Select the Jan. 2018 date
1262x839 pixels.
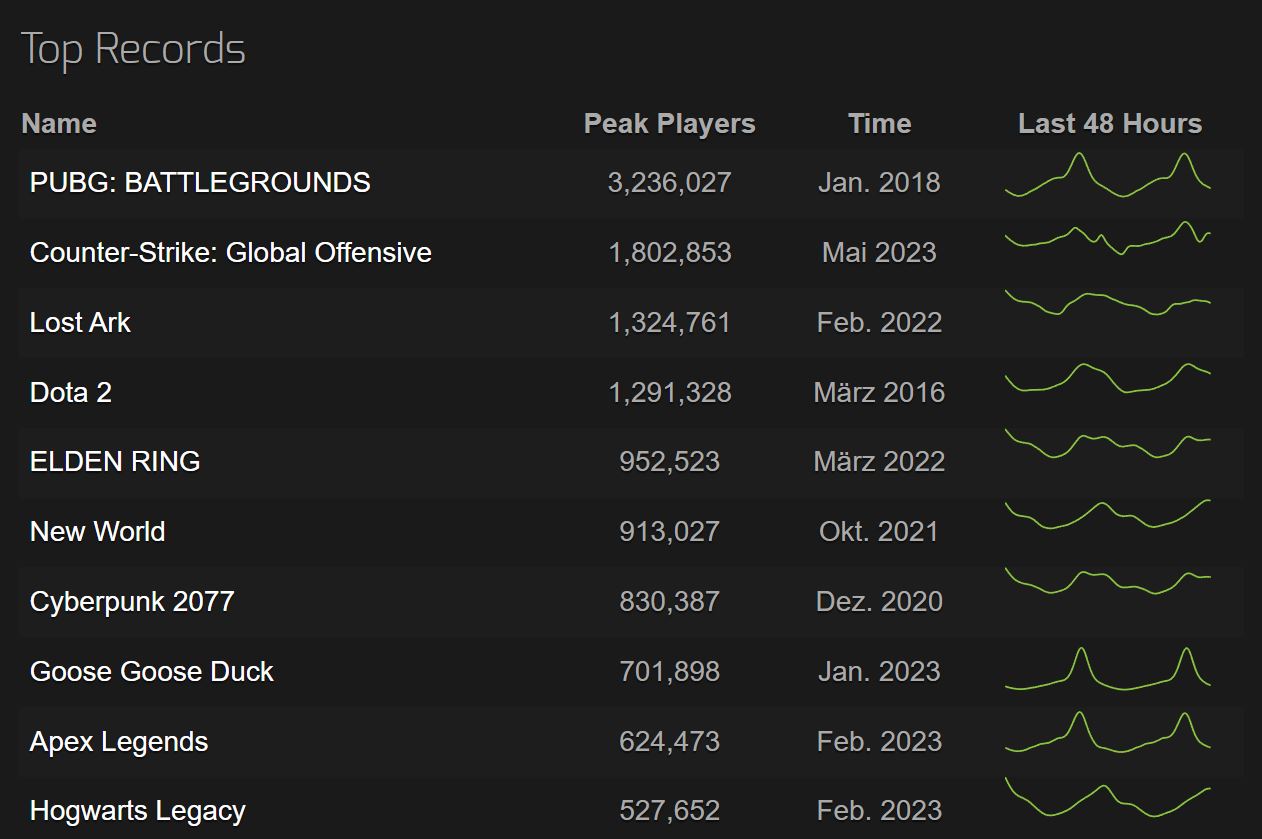[x=879, y=182]
